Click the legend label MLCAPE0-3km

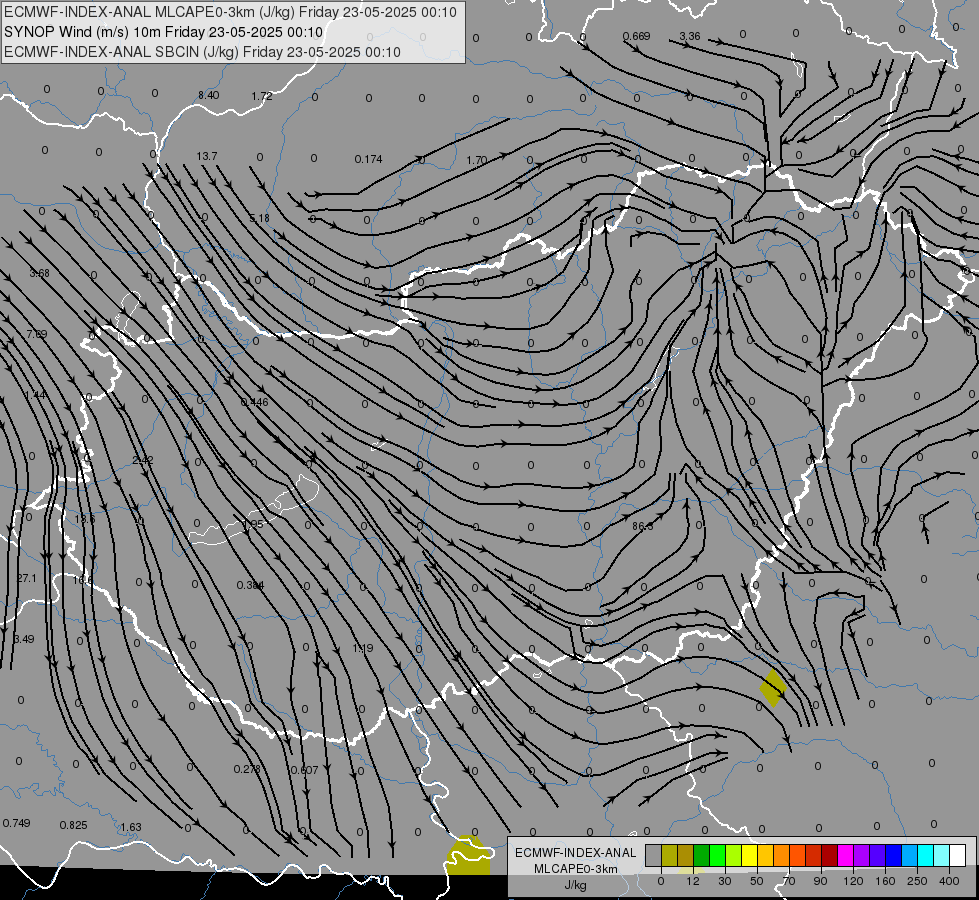[576, 869]
